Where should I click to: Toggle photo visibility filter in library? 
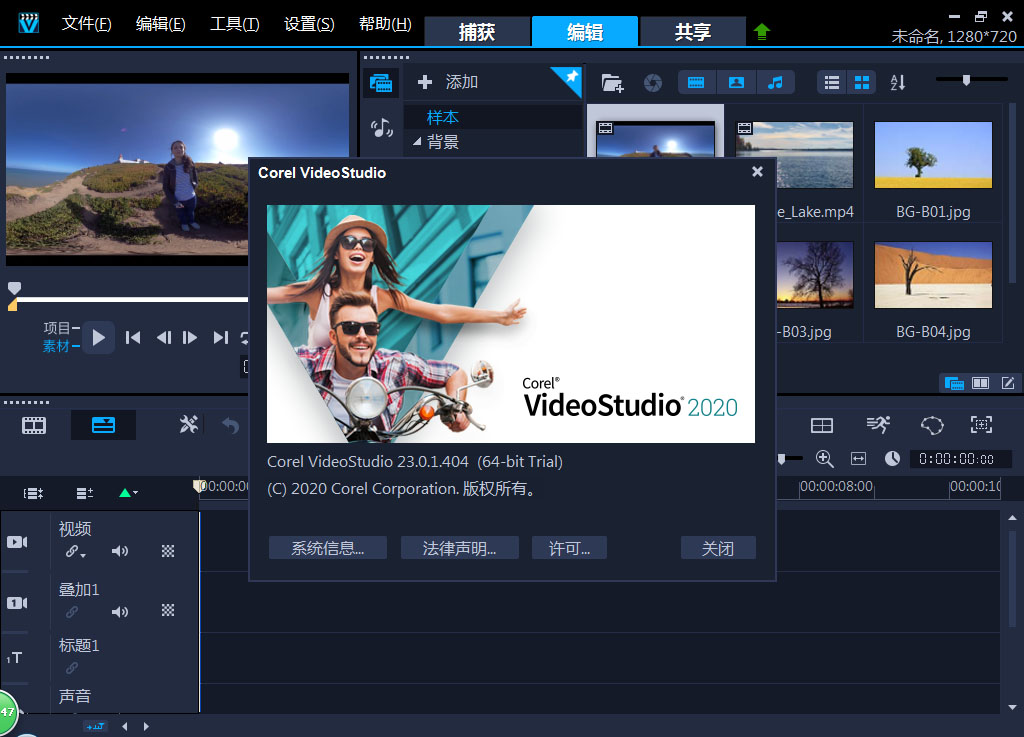736,82
